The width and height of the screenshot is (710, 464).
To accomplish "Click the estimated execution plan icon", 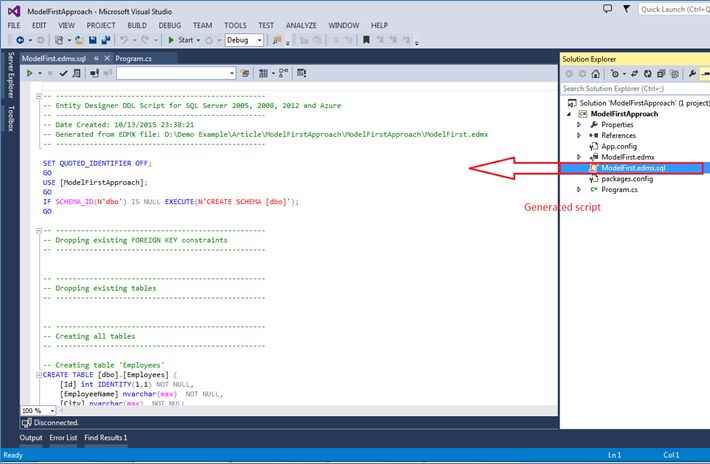I will (77, 73).
